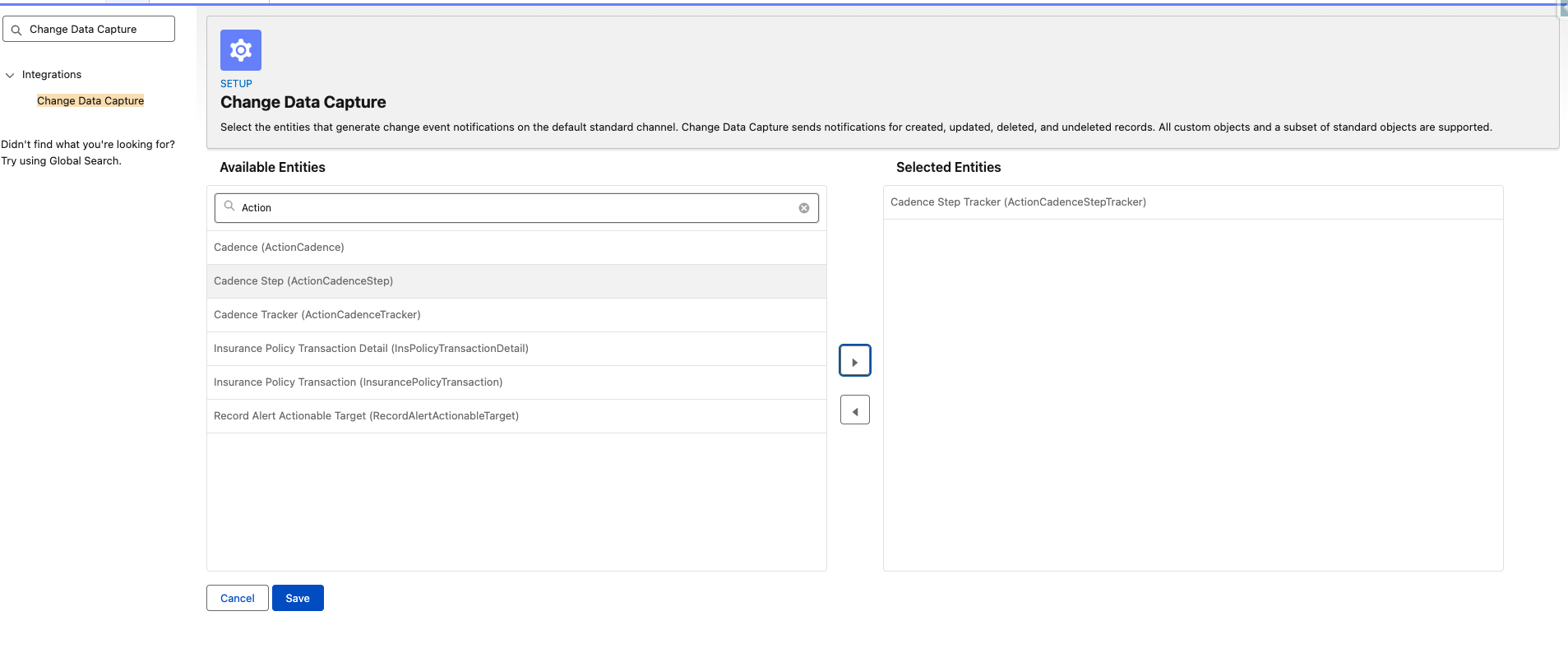Click the Save button
This screenshot has width=1568, height=653.
click(298, 598)
